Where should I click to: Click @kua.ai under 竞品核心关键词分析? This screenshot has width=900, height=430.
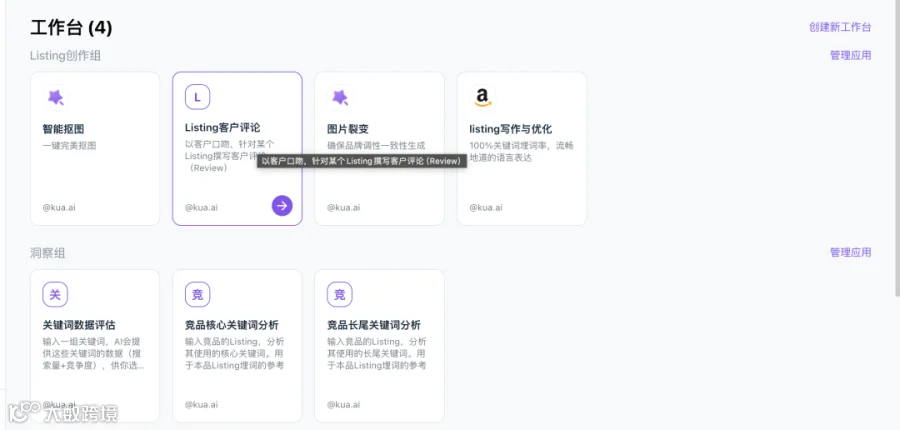[x=201, y=404]
